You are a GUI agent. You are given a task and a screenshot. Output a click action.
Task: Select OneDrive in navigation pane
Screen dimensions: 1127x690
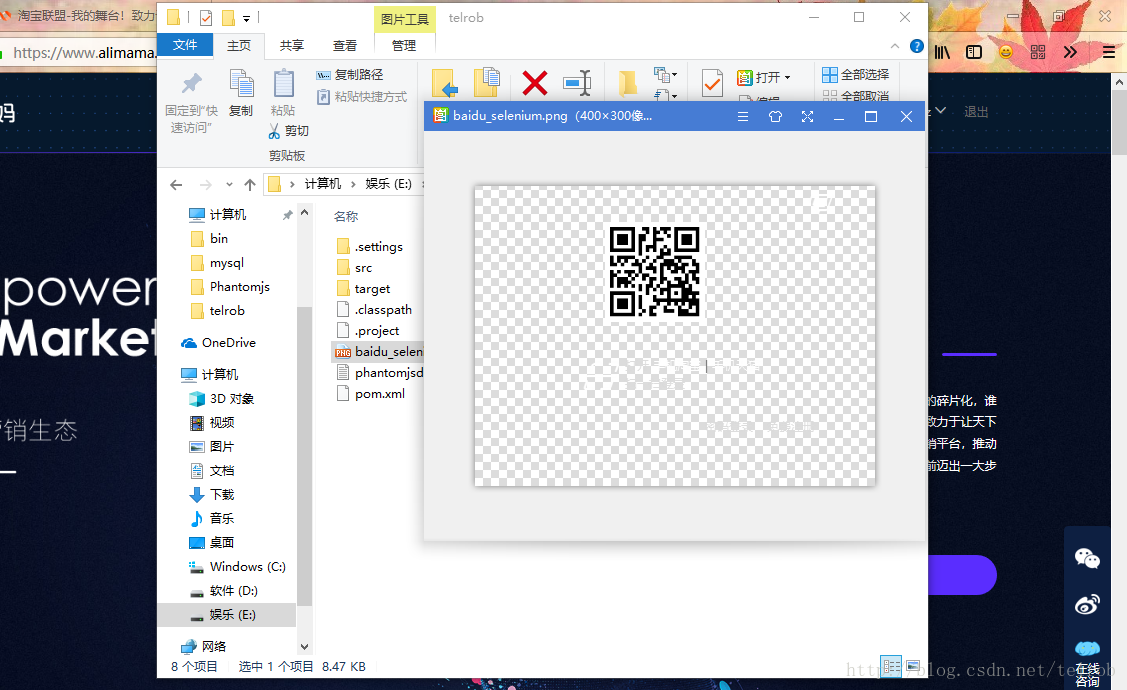pyautogui.click(x=218, y=343)
